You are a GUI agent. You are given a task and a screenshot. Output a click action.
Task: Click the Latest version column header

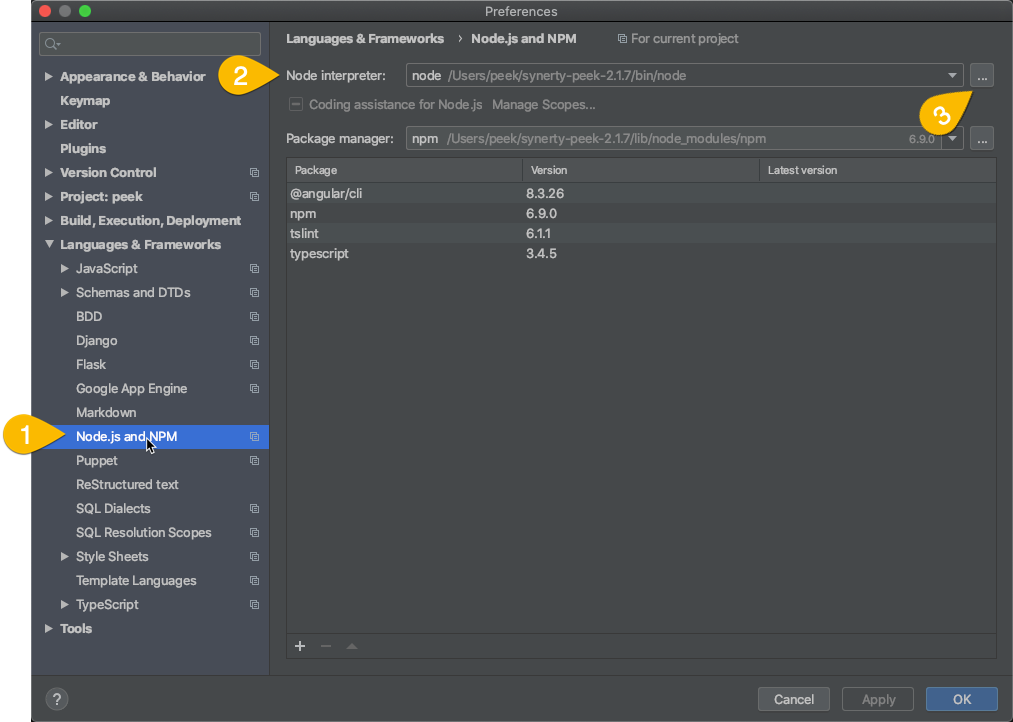[877, 170]
